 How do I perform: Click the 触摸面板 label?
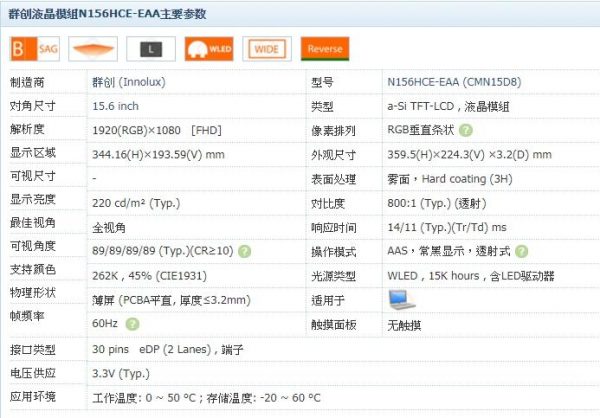coord(334,325)
